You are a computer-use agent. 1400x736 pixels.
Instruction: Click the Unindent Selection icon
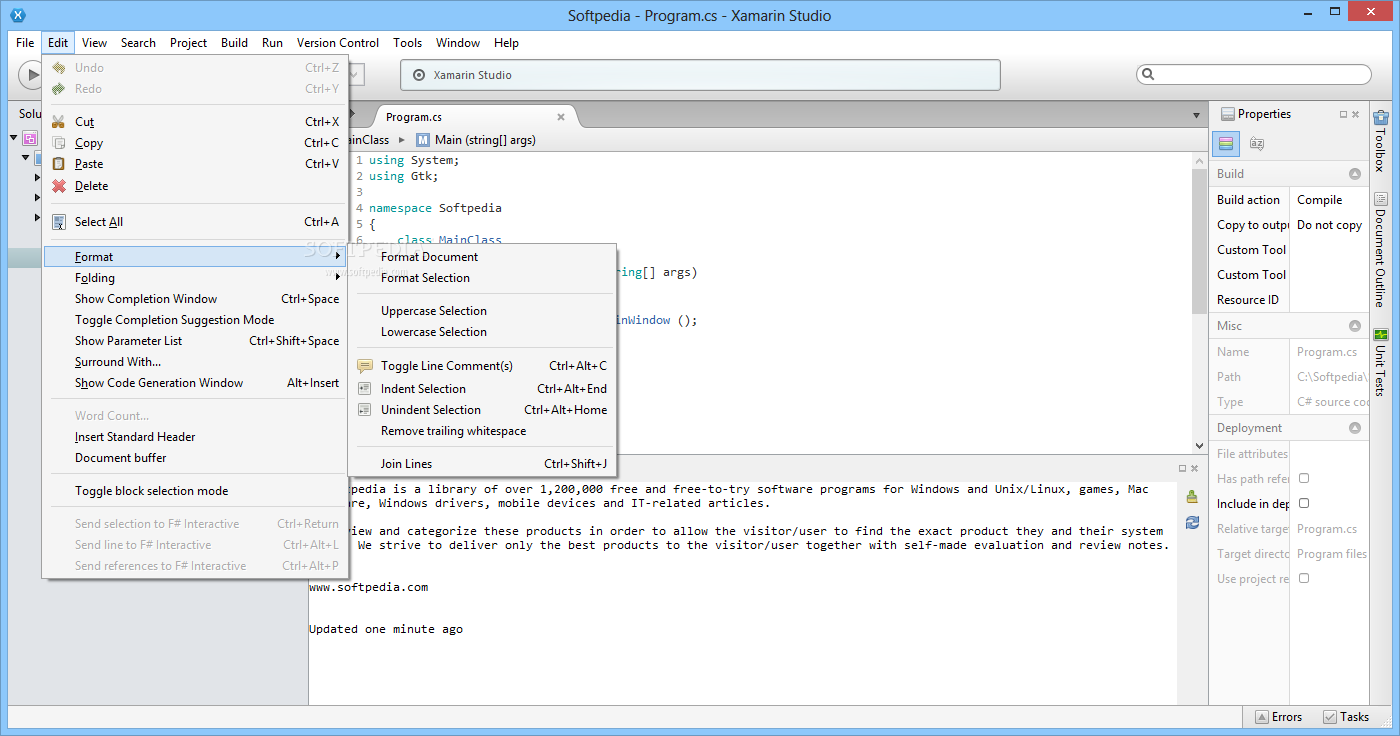(365, 410)
